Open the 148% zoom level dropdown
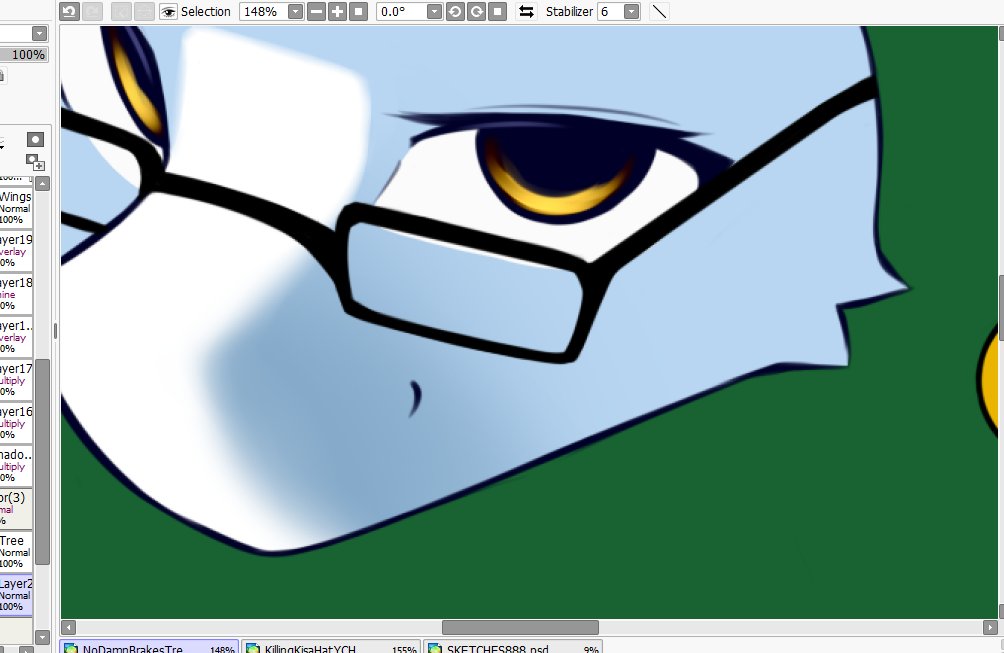Image resolution: width=1004 pixels, height=653 pixels. 295,12
